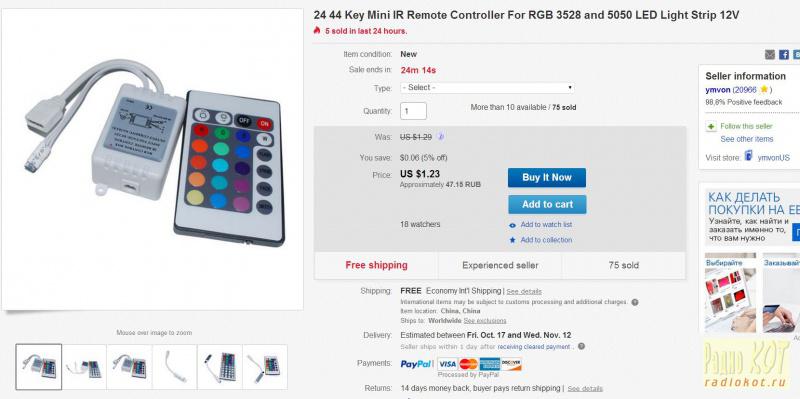Image resolution: width=800 pixels, height=399 pixels.
Task: Click the store icon next to ymvonUS
Action: pyautogui.click(x=748, y=156)
